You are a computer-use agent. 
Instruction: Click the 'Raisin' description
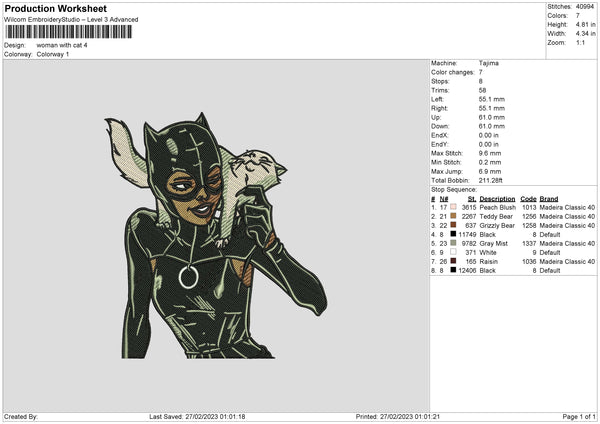489,261
